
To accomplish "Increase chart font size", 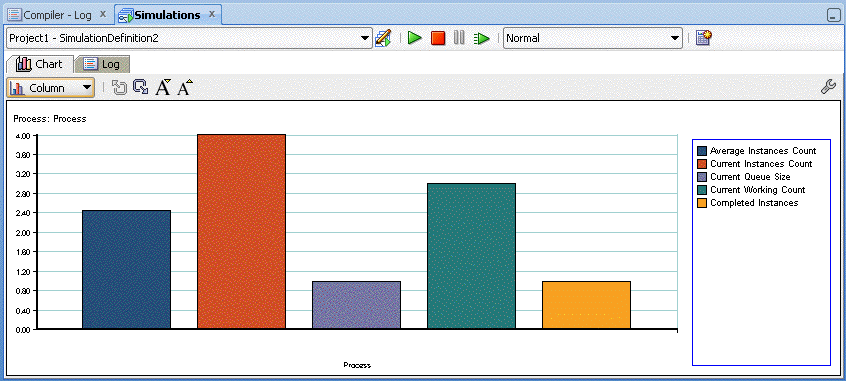I will 185,87.
